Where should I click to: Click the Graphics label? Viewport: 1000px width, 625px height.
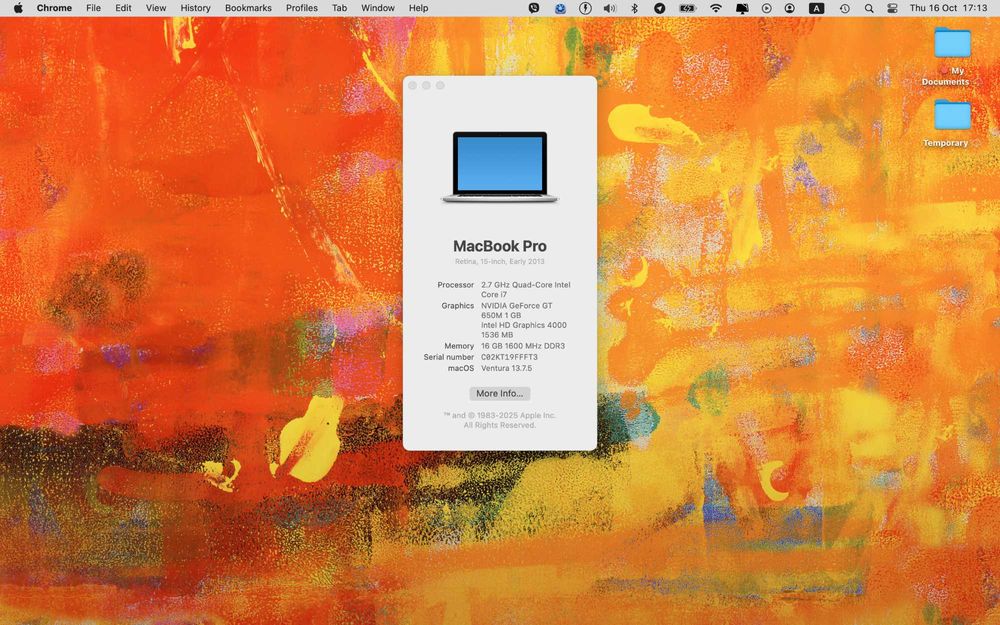pos(458,306)
